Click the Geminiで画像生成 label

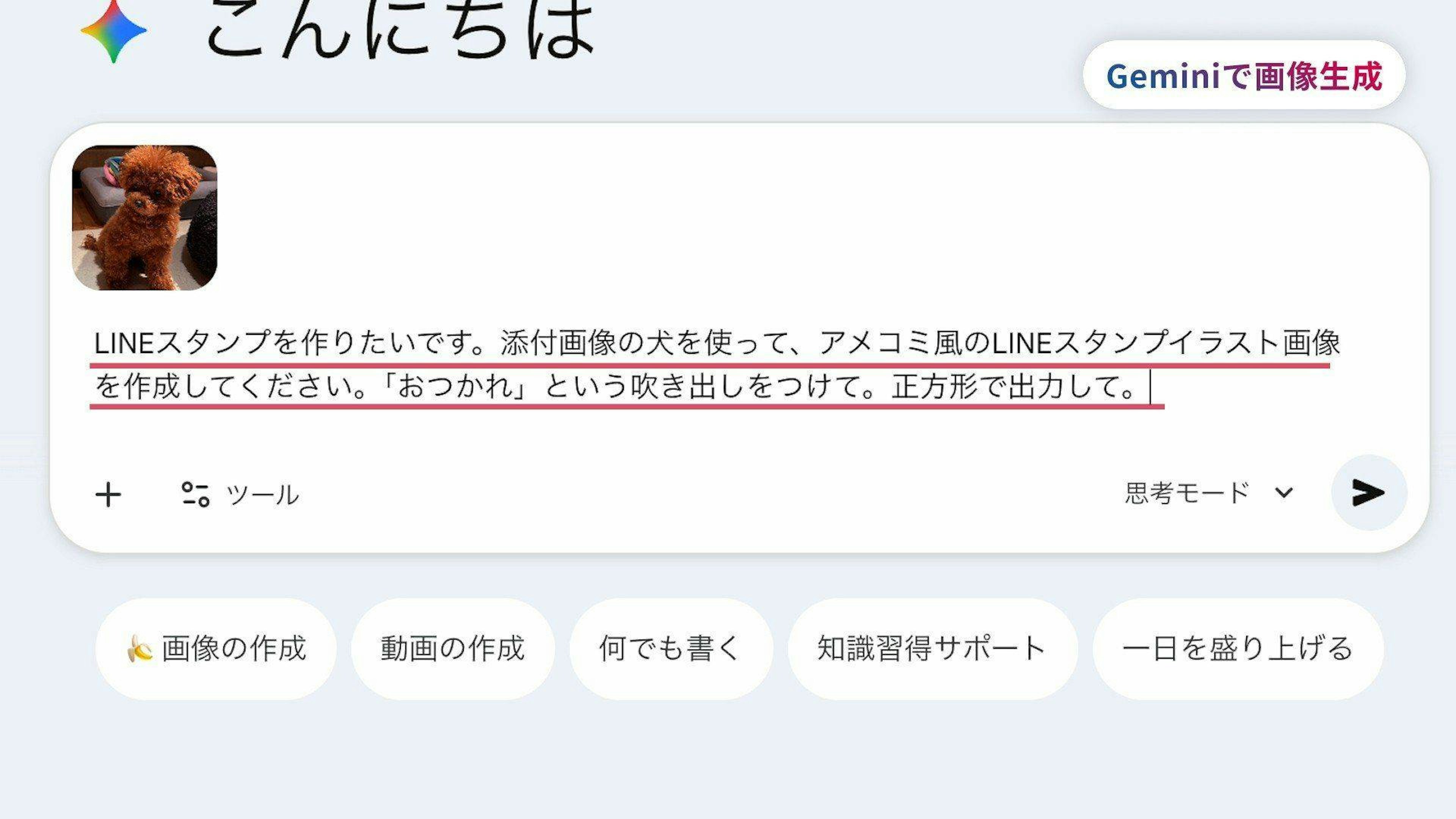coord(1244,76)
